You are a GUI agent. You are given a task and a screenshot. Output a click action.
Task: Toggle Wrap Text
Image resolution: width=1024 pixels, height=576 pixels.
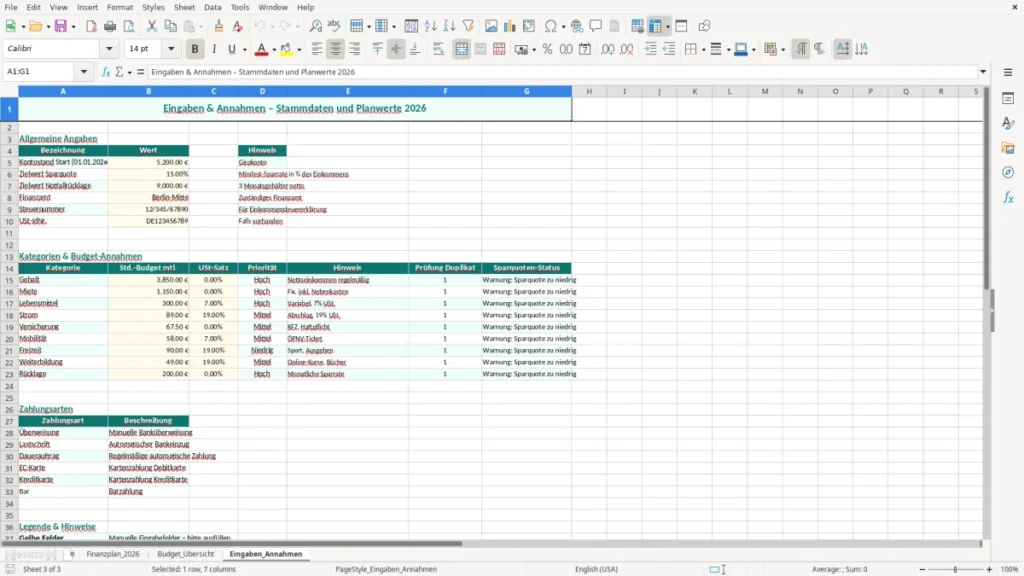(438, 49)
